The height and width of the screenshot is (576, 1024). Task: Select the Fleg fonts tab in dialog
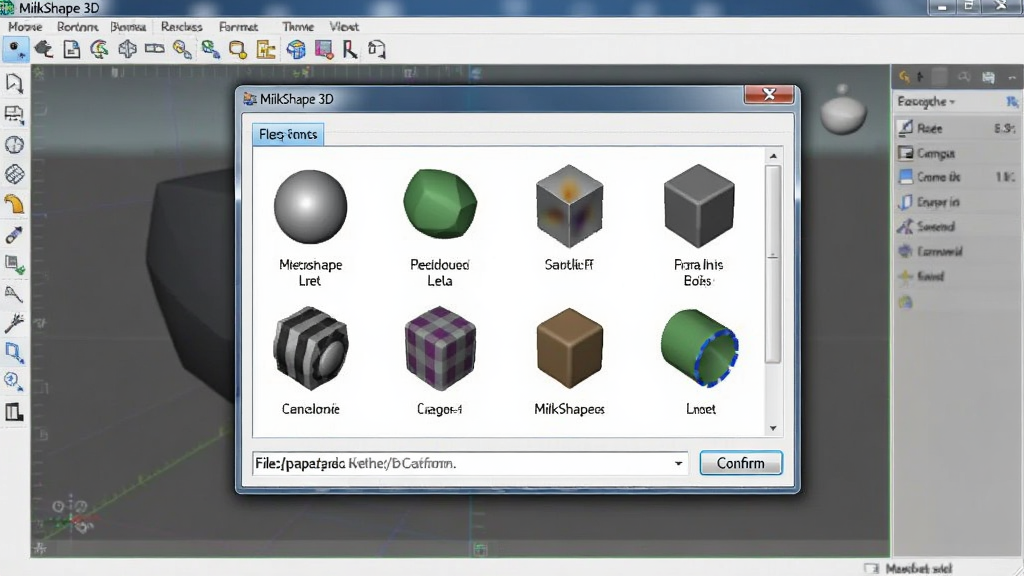(x=288, y=135)
